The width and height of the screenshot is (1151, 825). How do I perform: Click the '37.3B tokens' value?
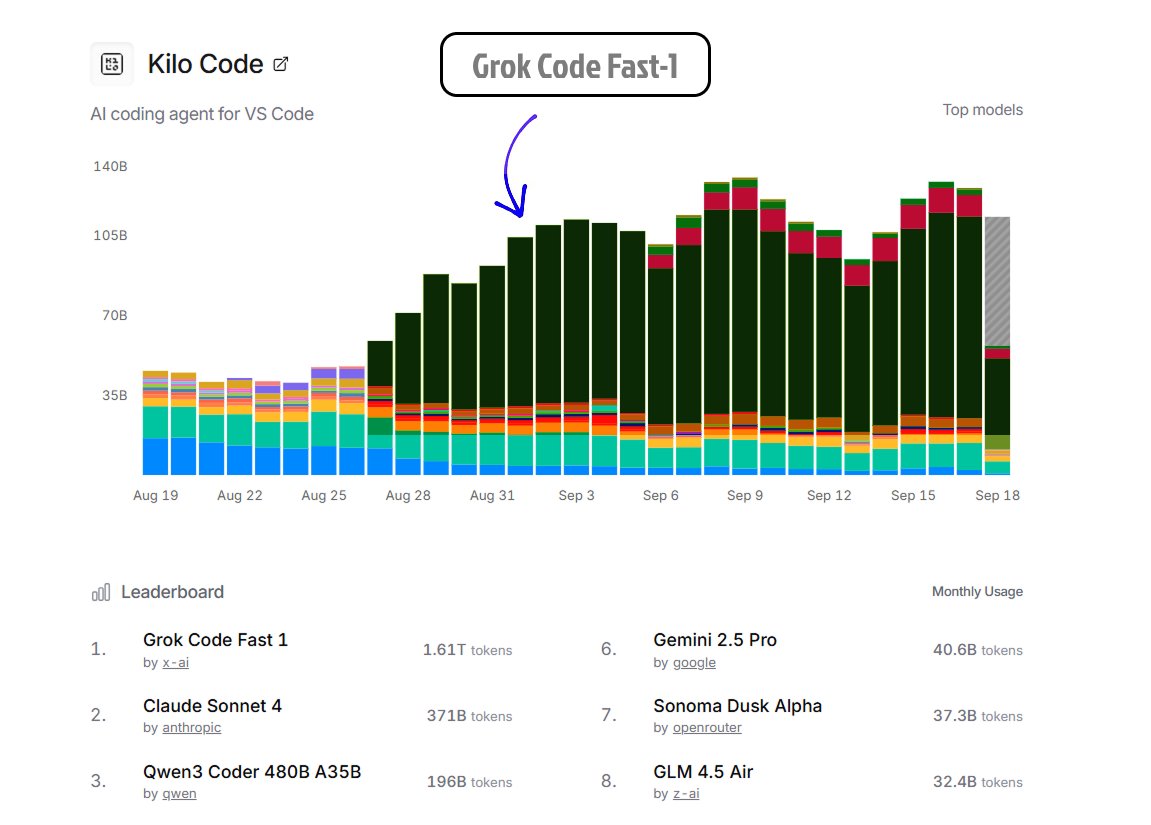pyautogui.click(x=977, y=716)
